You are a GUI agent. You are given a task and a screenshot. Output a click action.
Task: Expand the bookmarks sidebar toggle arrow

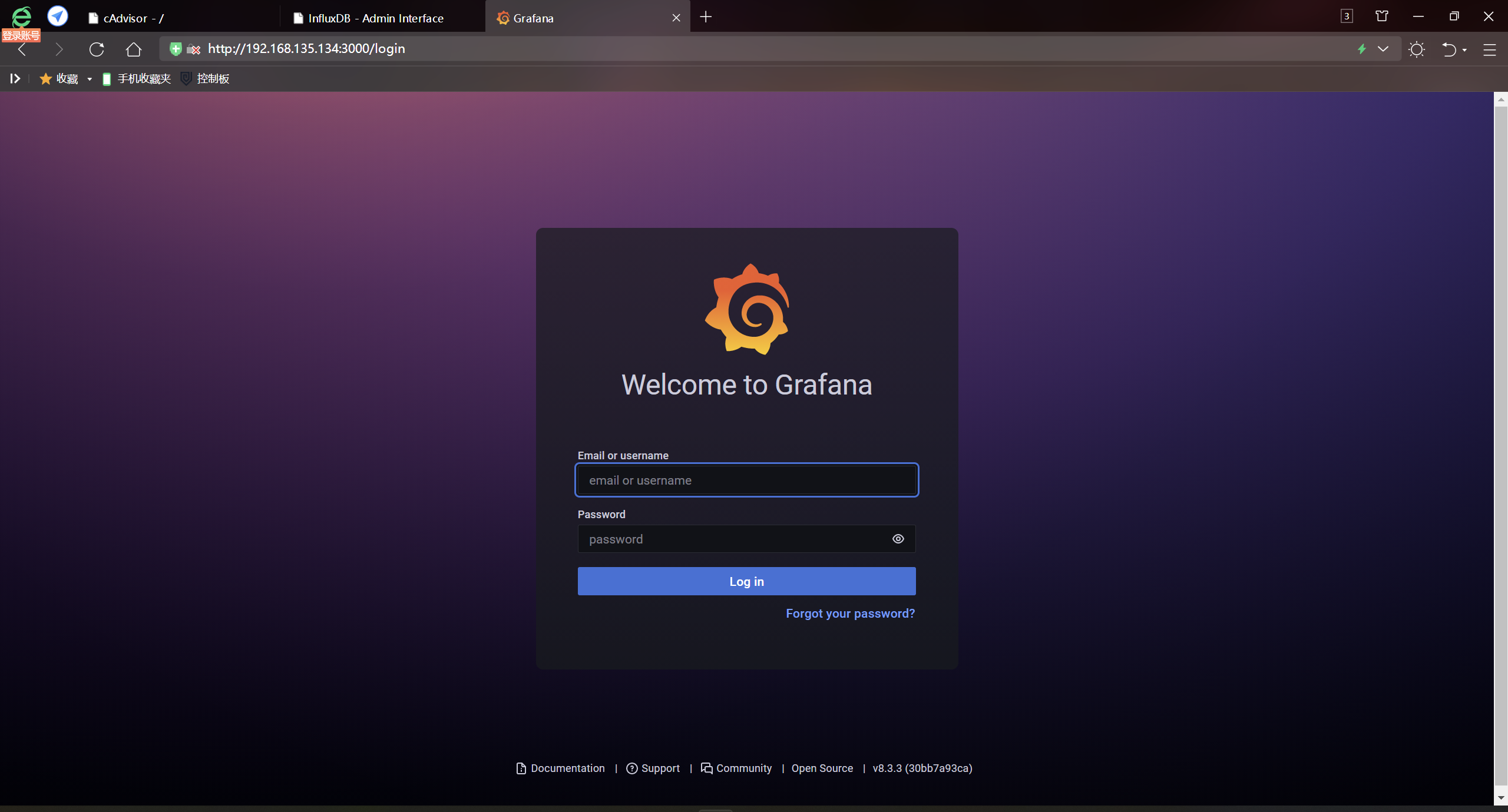[15, 78]
